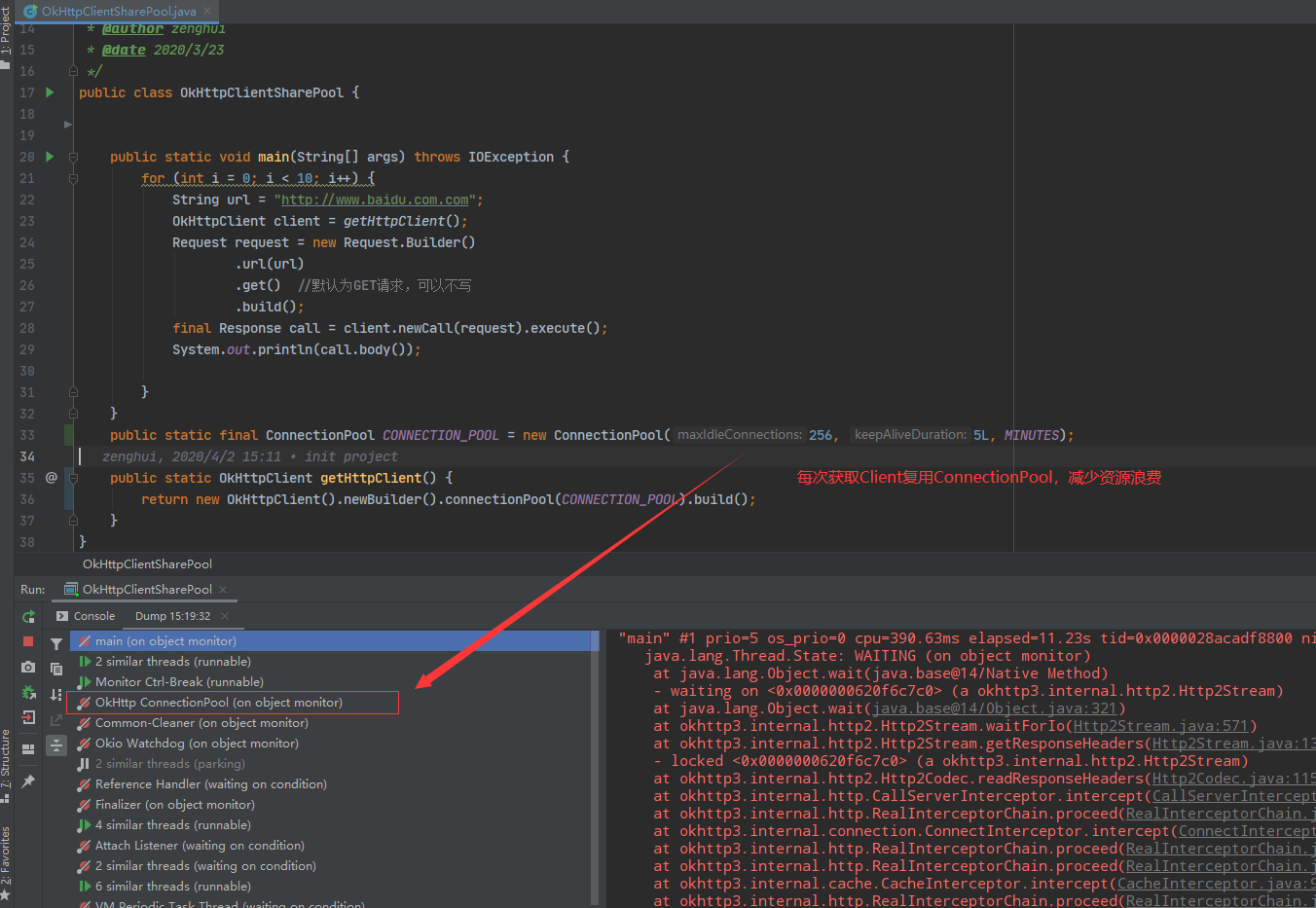1316x908 pixels.
Task: Click fold end marker at line 32
Action: (73, 414)
